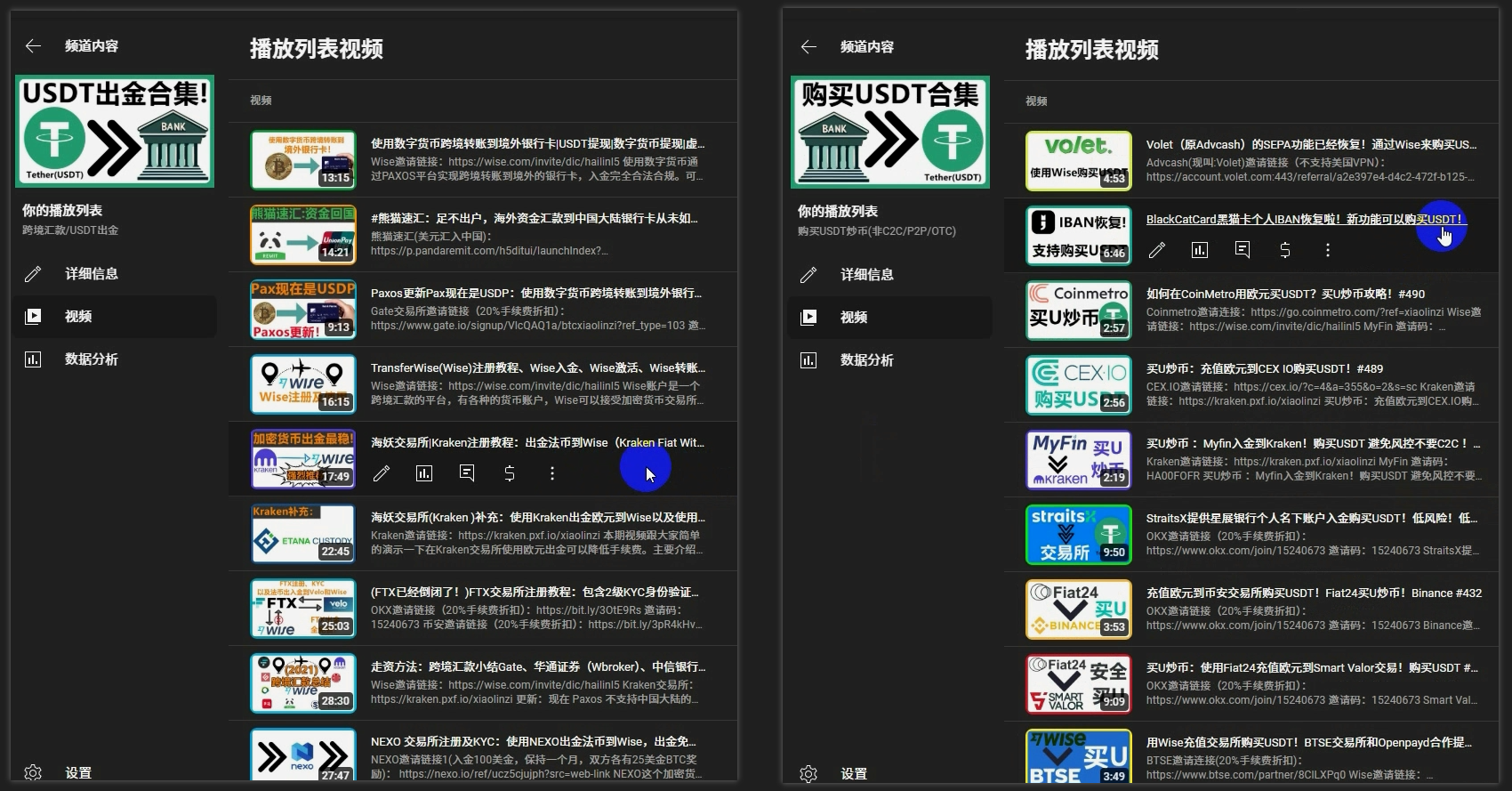Open the 走资方法:跨境汇款小结 video title

click(x=538, y=666)
